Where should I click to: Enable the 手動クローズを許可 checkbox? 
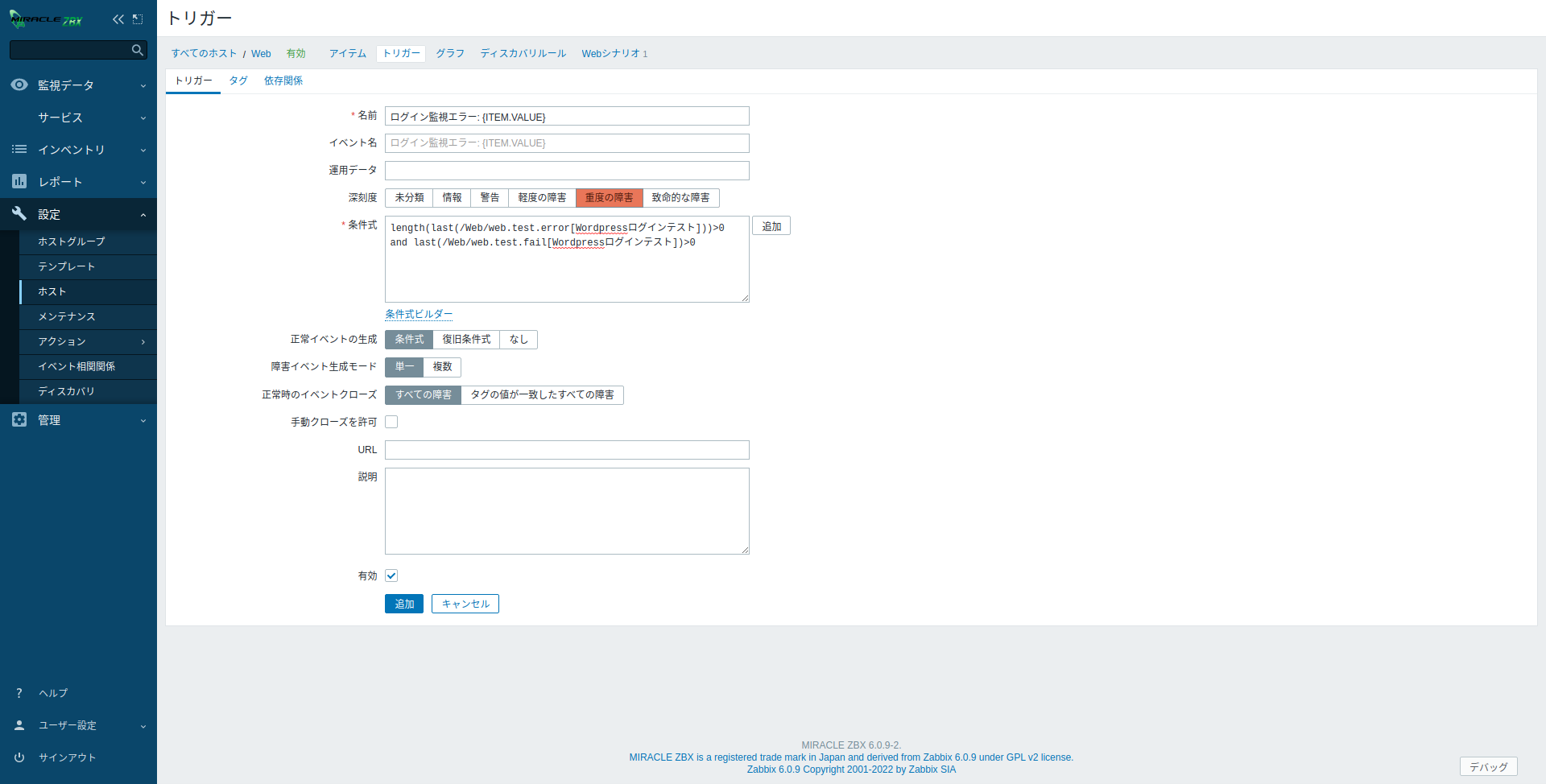(x=391, y=422)
